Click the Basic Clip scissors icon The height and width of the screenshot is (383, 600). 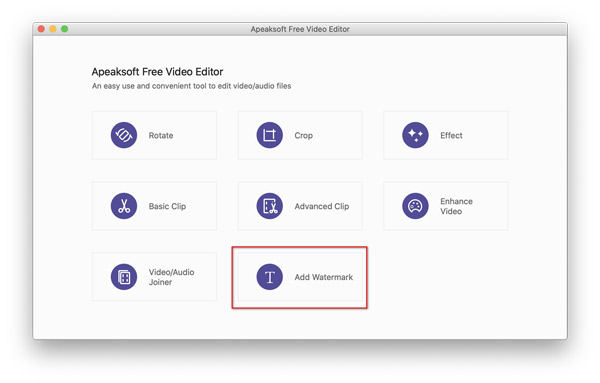[124, 206]
